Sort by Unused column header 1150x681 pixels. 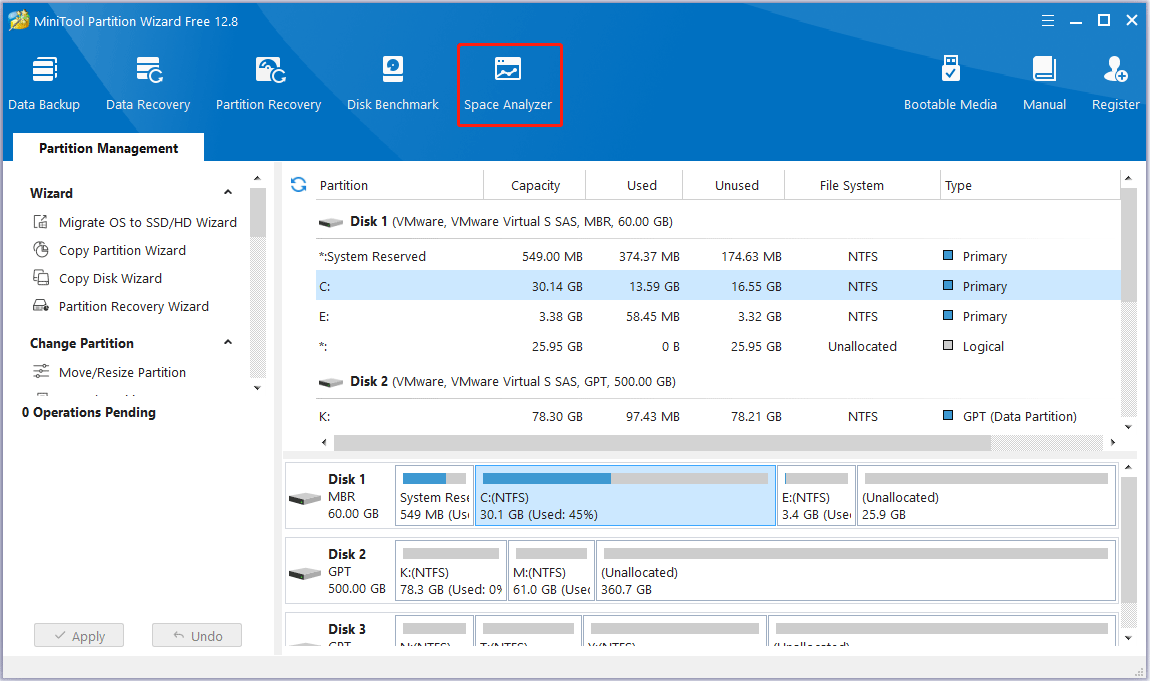coord(736,185)
